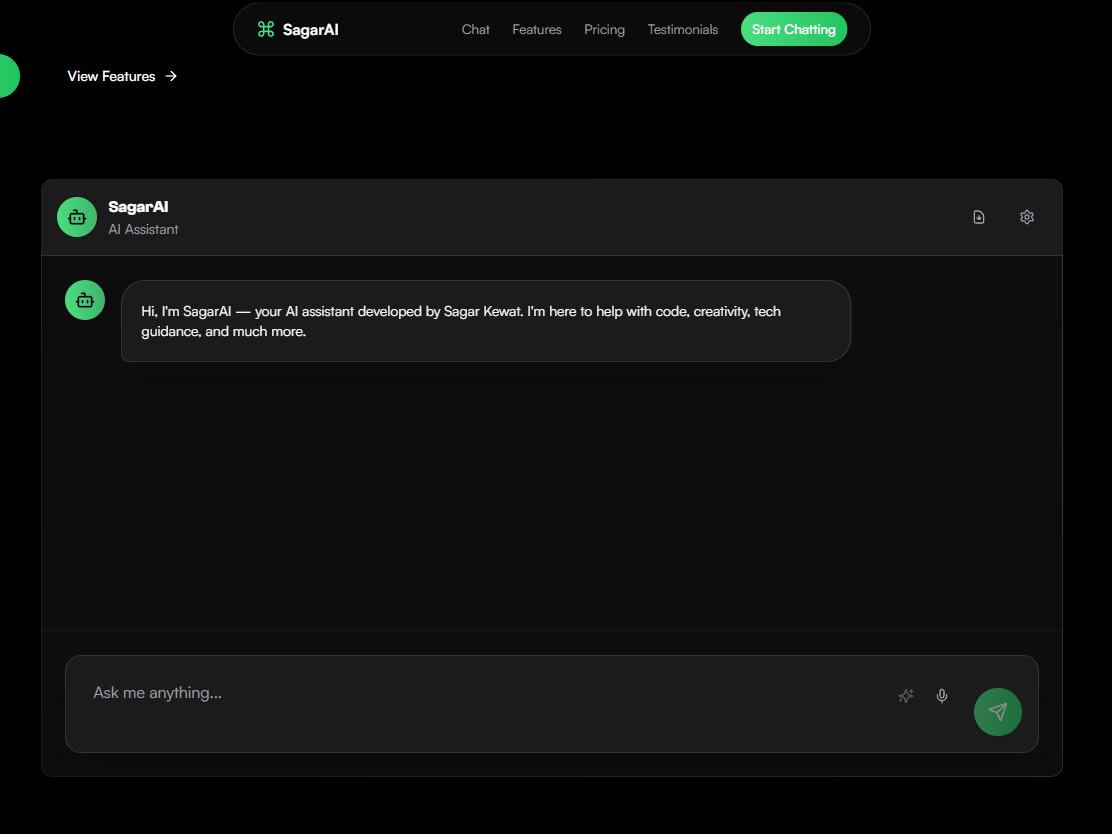Click the SagarAI brand name in navbar
1112x834 pixels.
[x=311, y=29]
